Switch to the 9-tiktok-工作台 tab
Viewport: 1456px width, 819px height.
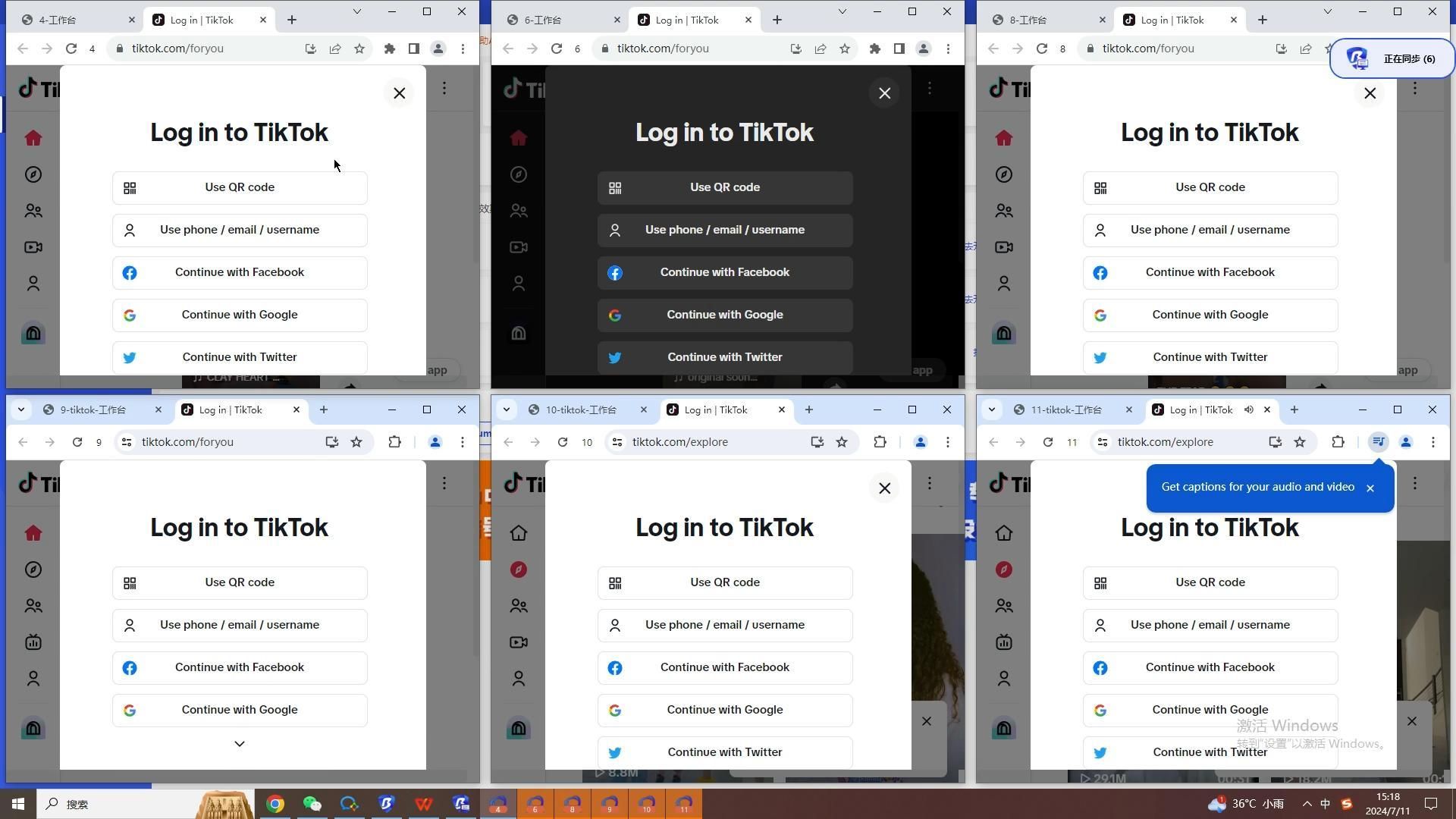pos(93,409)
